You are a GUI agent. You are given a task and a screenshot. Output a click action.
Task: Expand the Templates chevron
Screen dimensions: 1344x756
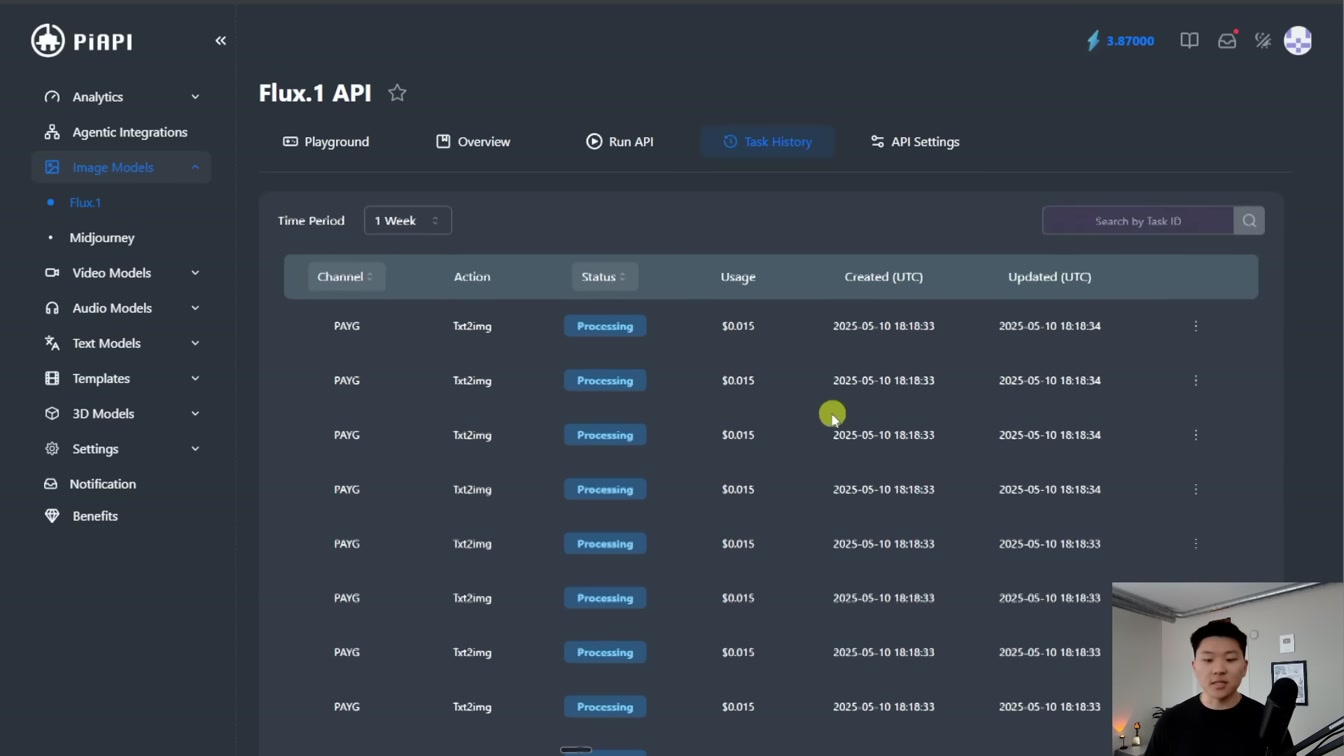coord(195,378)
